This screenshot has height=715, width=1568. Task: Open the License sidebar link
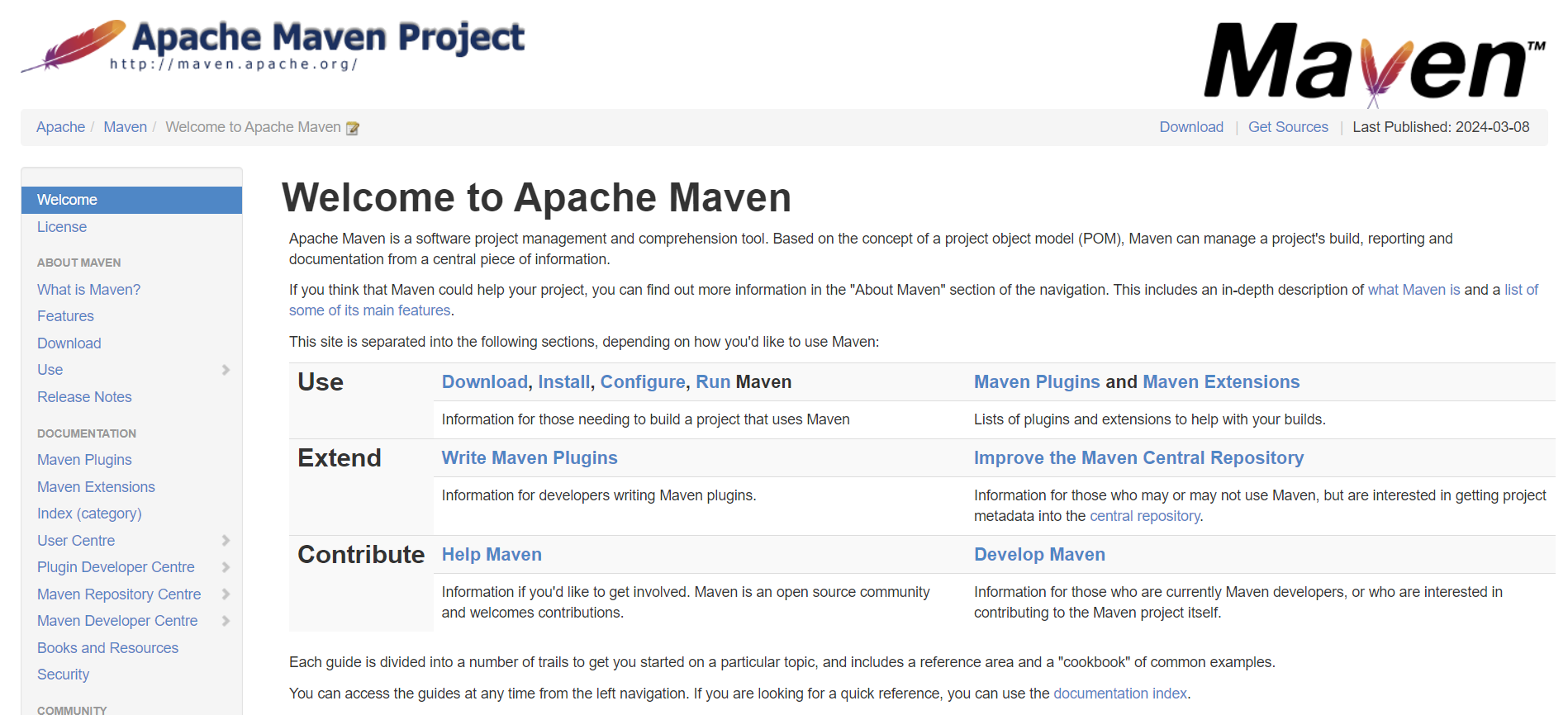click(62, 227)
